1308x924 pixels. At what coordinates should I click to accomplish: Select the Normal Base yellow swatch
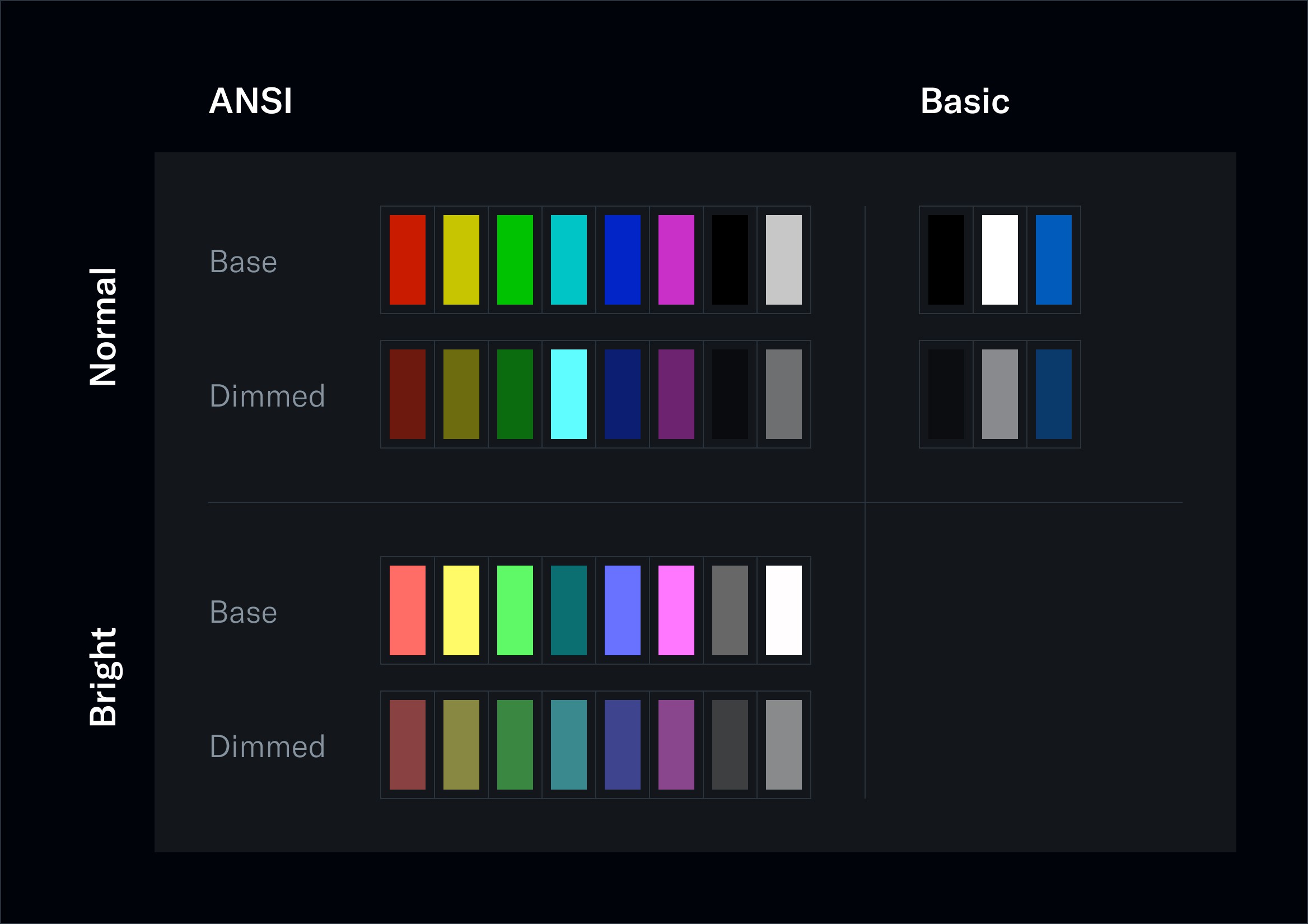coord(461,260)
